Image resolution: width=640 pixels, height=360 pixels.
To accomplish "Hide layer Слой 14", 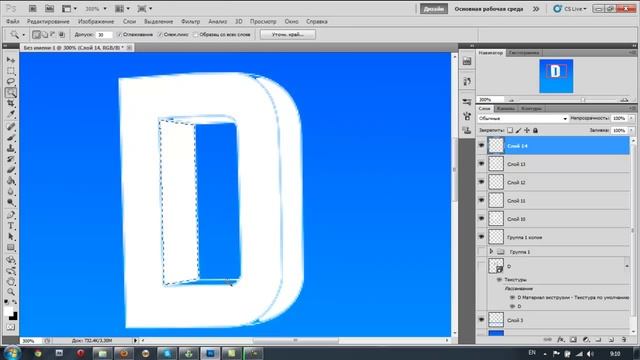I will tap(481, 145).
